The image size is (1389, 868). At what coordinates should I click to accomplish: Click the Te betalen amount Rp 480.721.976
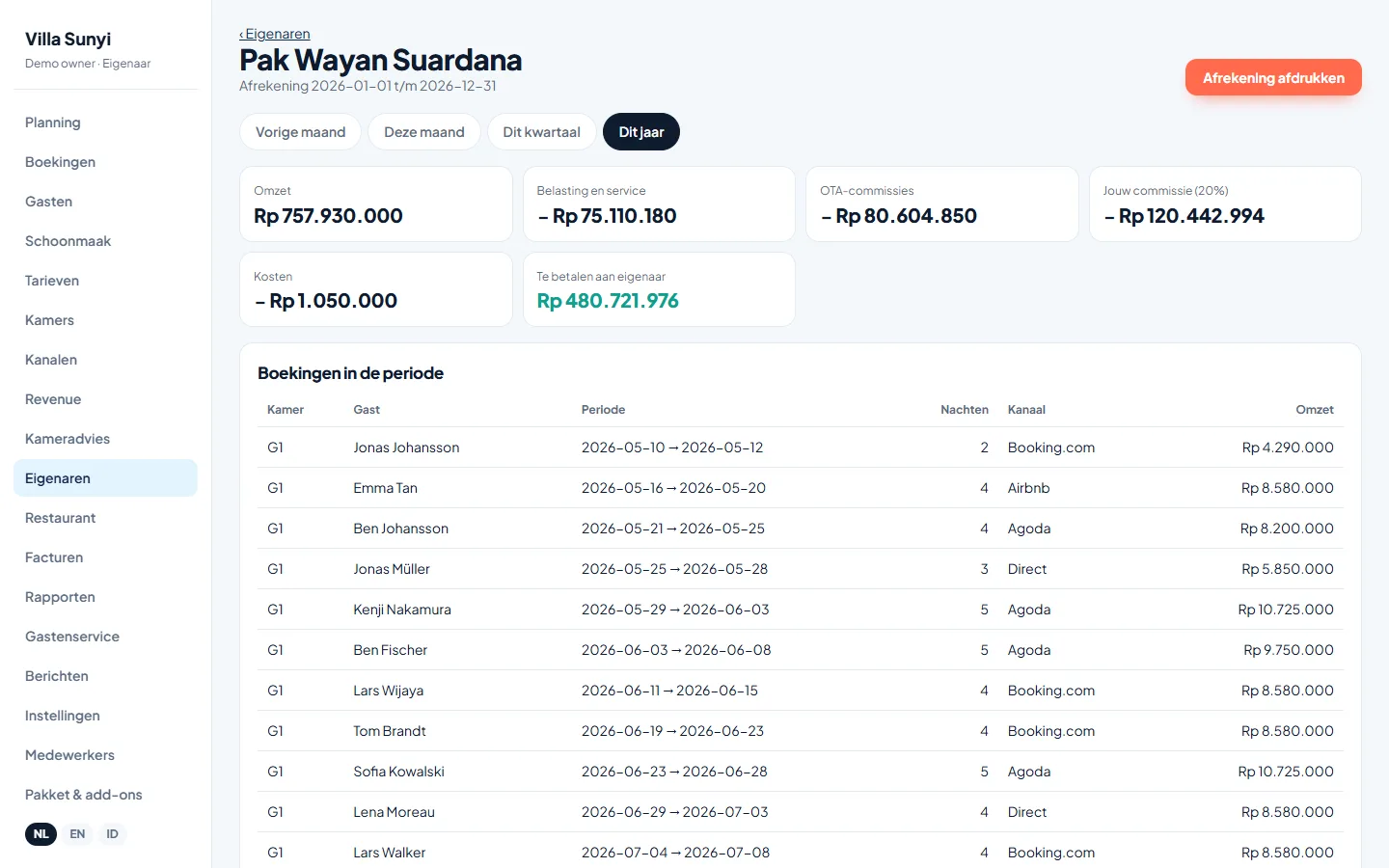[608, 301]
